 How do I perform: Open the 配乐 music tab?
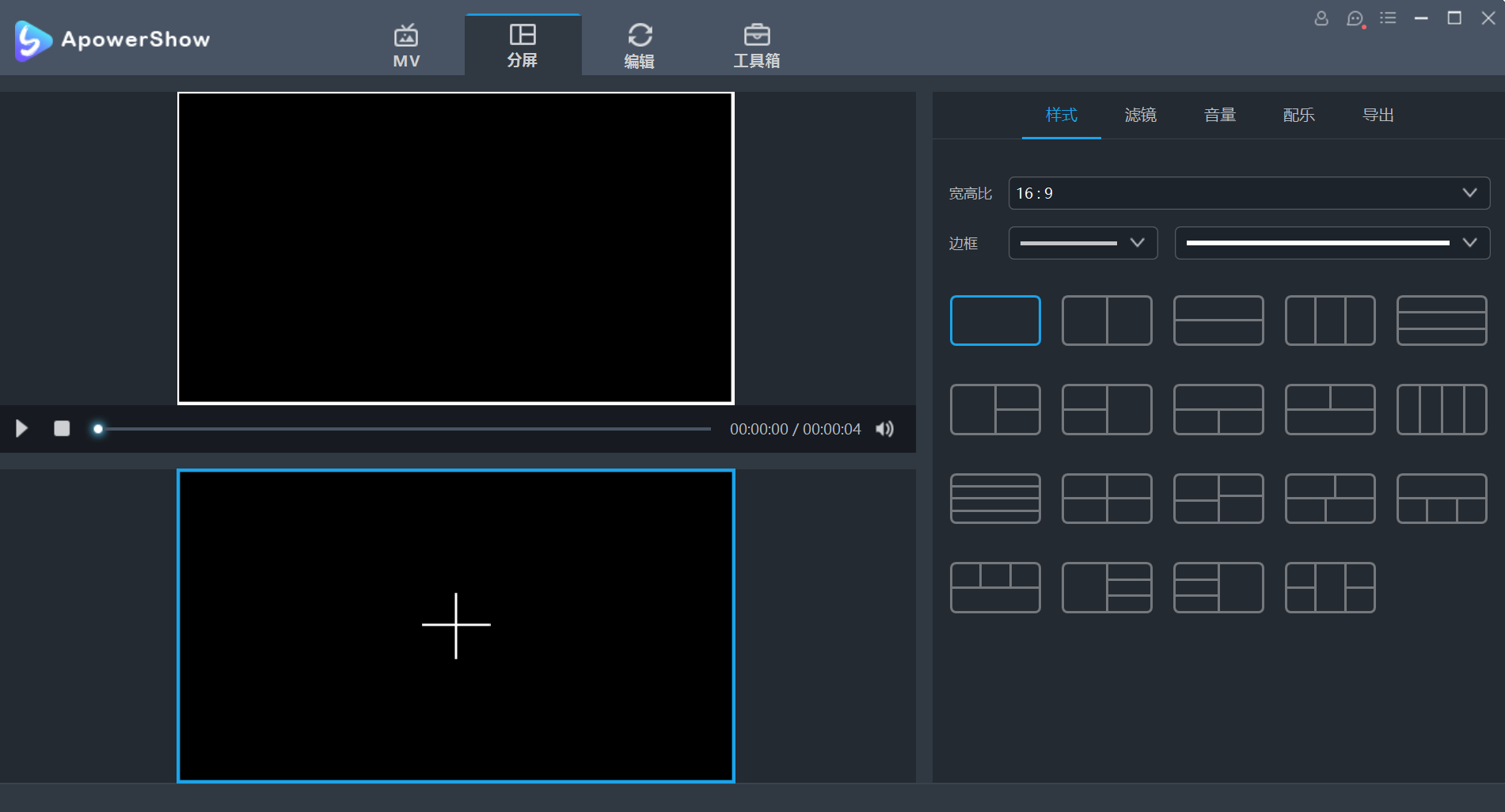pos(1299,116)
